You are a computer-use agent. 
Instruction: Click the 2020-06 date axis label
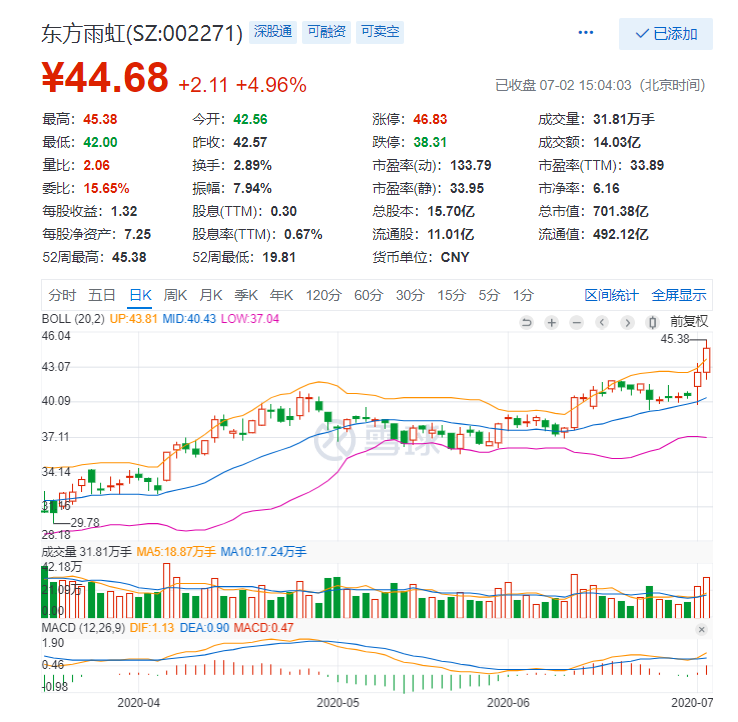(x=508, y=703)
